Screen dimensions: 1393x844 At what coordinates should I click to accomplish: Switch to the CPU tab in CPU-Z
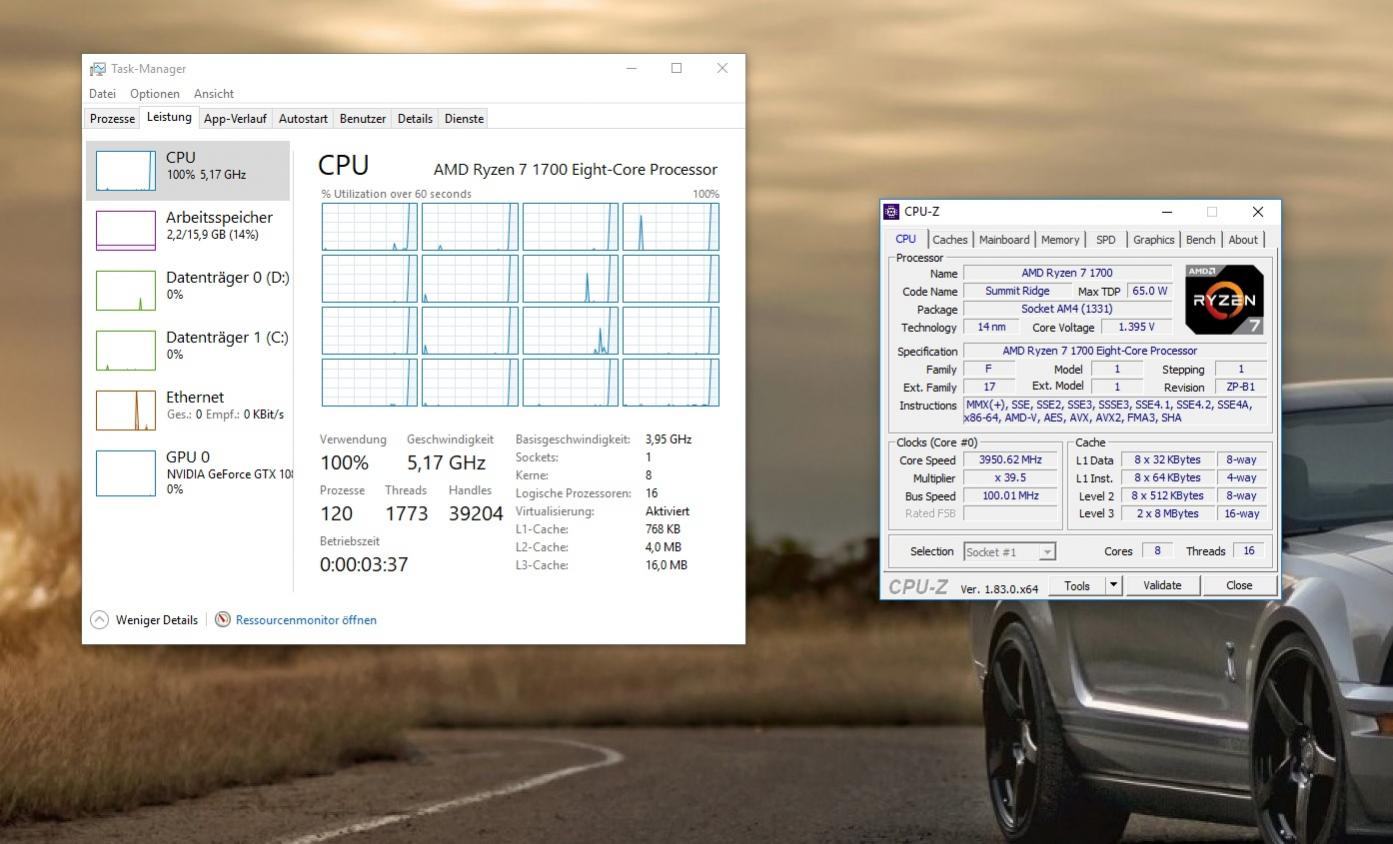[905, 239]
